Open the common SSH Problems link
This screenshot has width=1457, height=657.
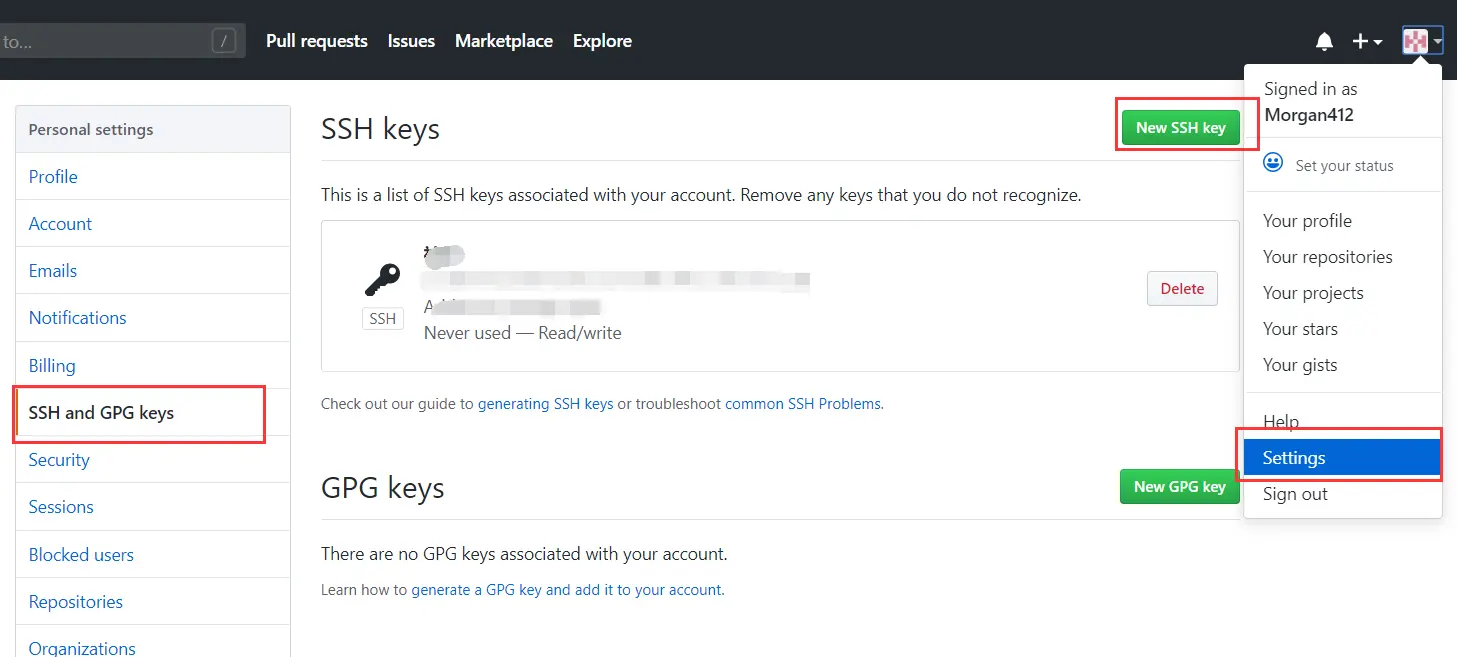click(803, 404)
